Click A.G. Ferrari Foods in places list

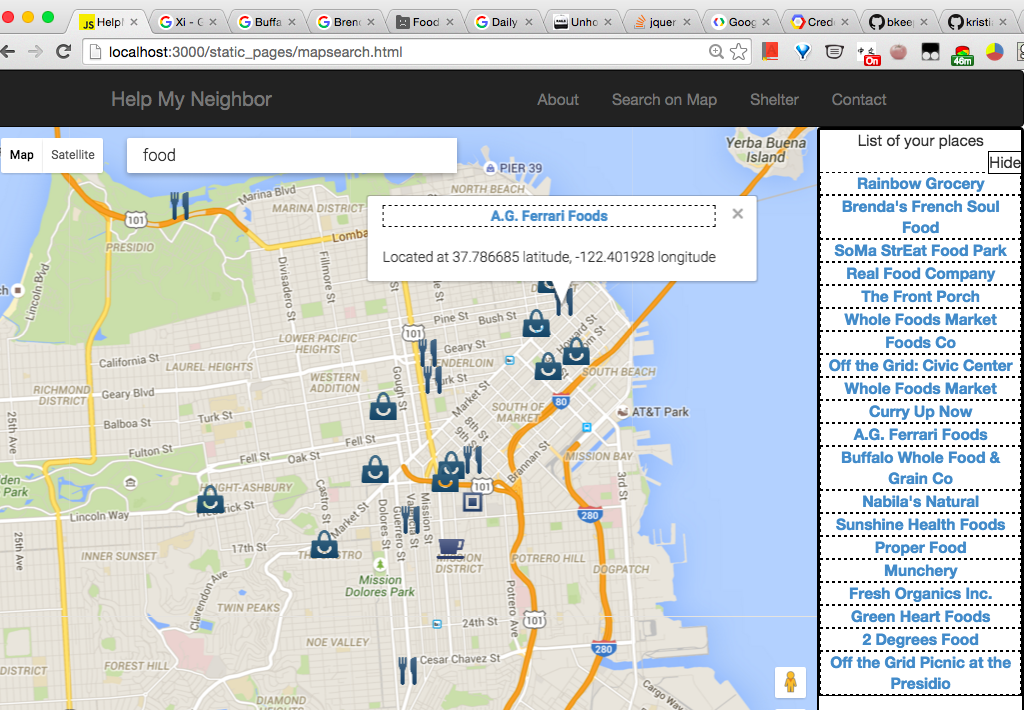click(x=920, y=434)
